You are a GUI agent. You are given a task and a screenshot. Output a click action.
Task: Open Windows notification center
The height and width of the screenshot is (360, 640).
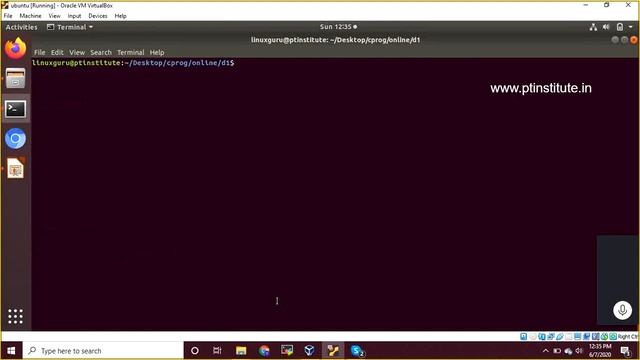coord(625,351)
